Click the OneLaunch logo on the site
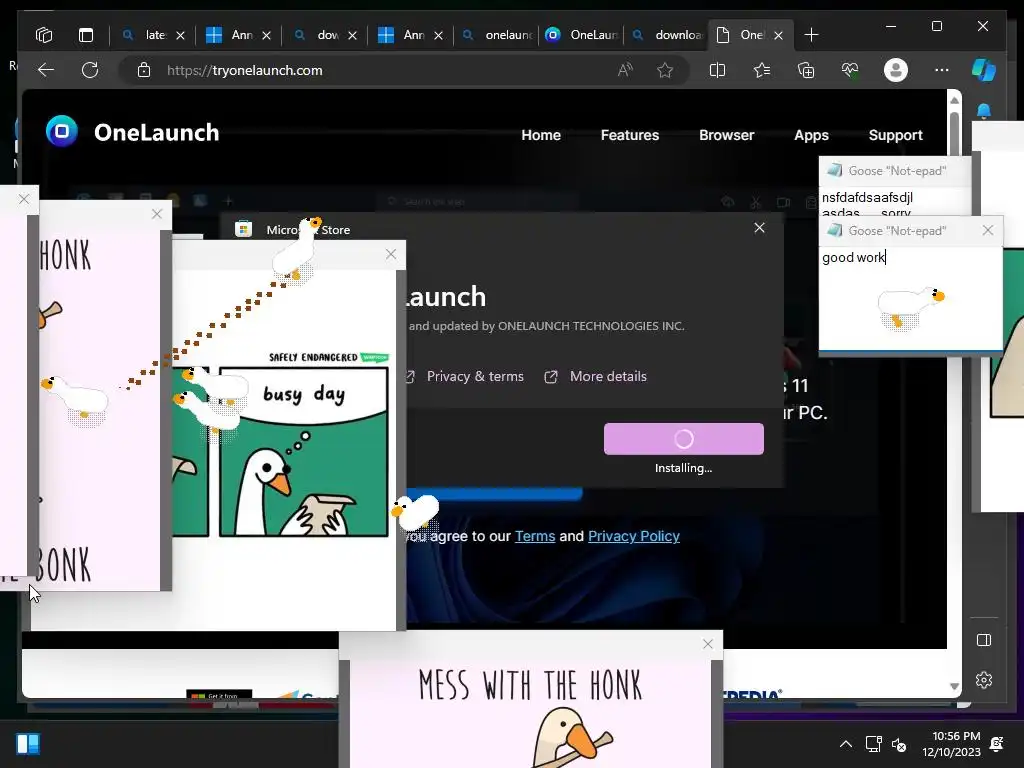The width and height of the screenshot is (1024, 768). point(133,132)
